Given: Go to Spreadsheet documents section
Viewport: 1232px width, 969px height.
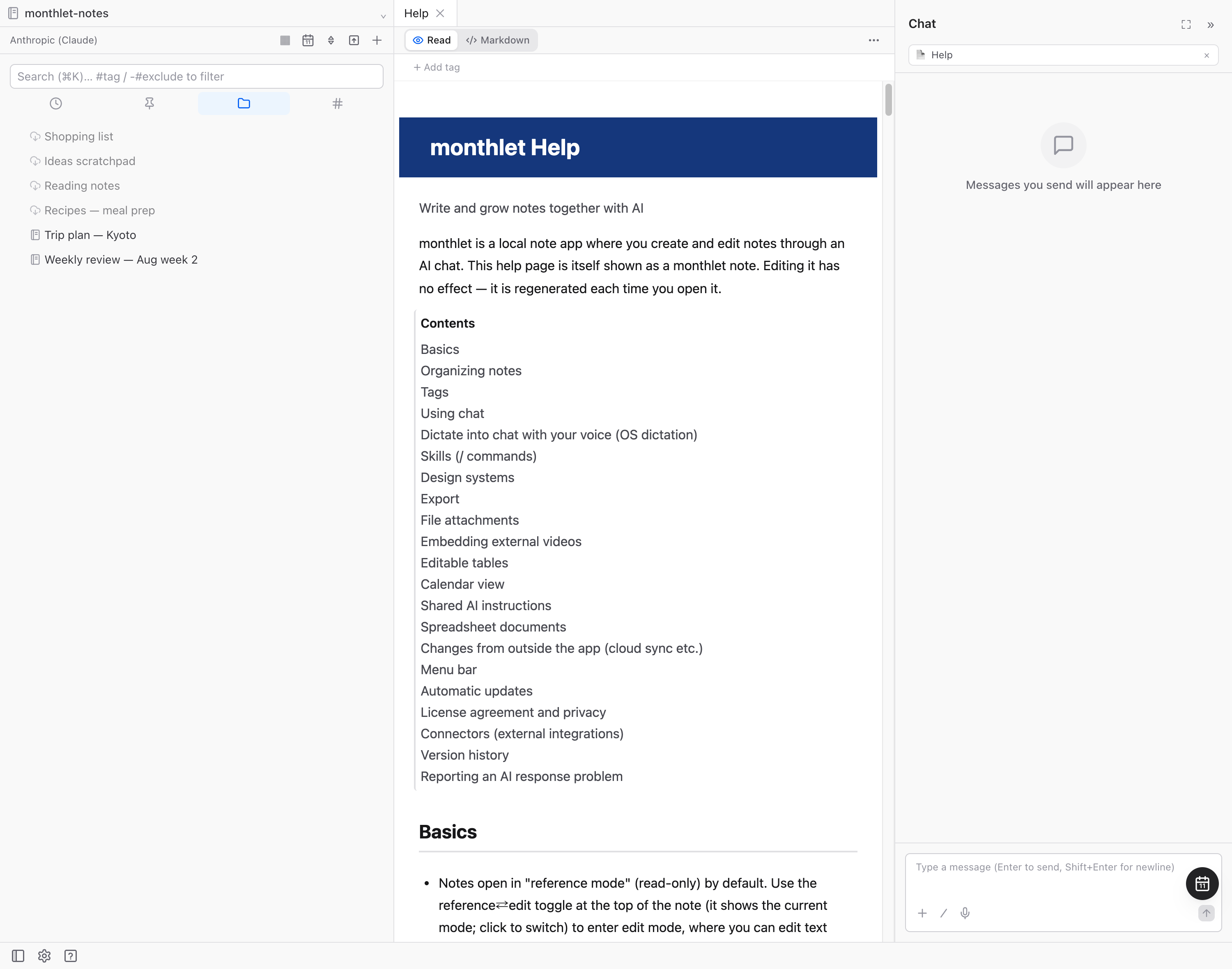Looking at the screenshot, I should pos(493,627).
